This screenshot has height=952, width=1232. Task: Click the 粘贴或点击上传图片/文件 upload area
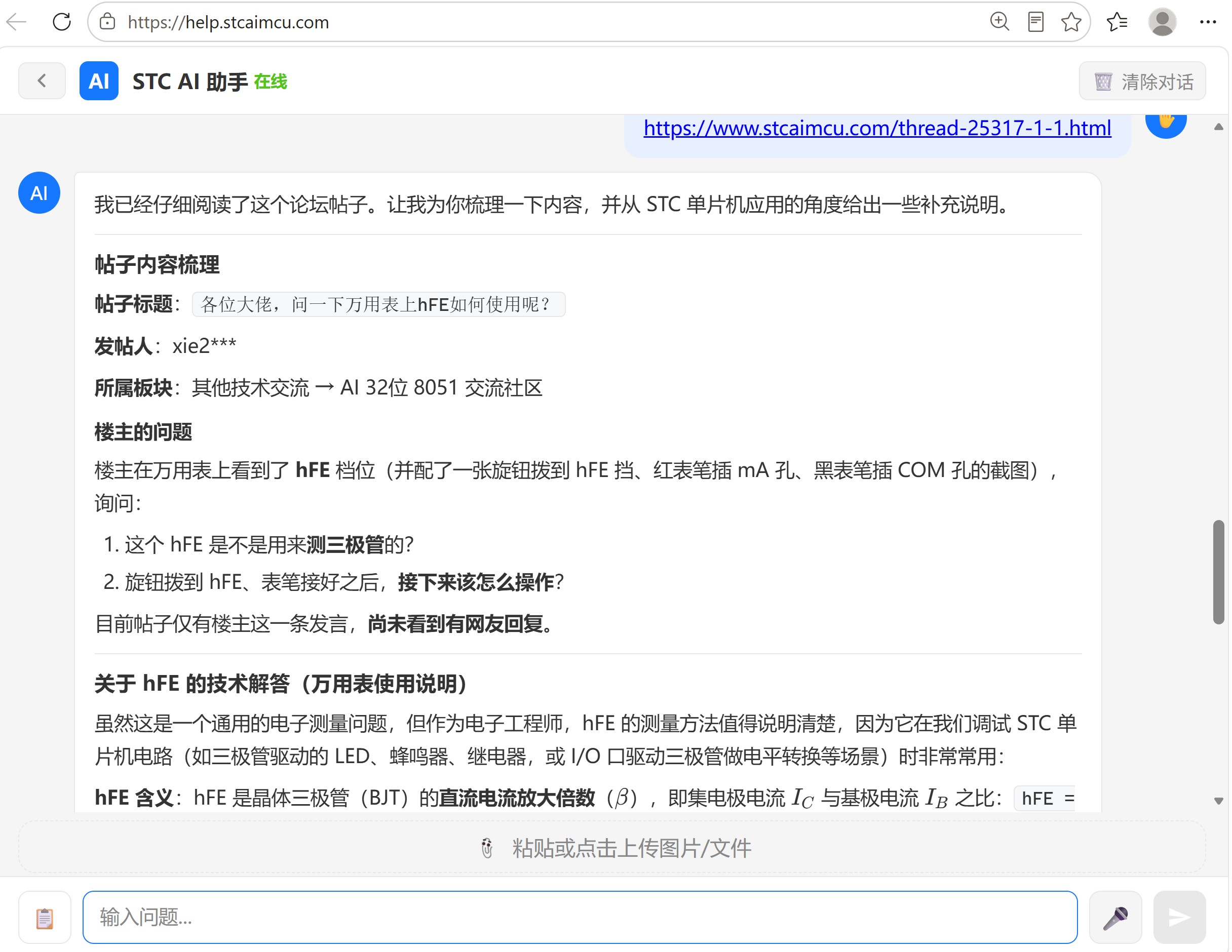point(612,847)
